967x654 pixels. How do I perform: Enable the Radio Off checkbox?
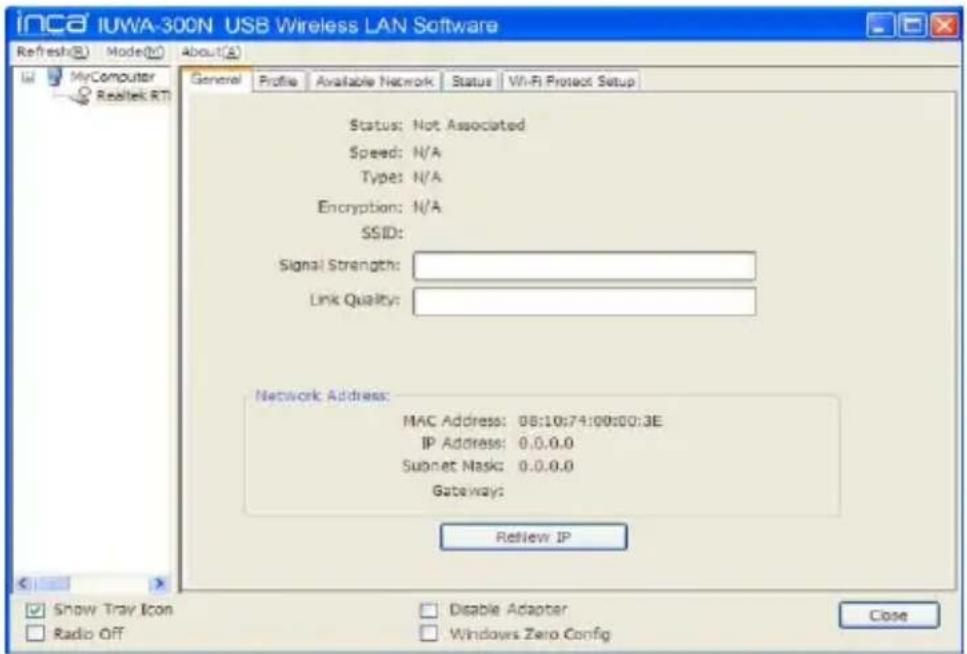point(35,634)
